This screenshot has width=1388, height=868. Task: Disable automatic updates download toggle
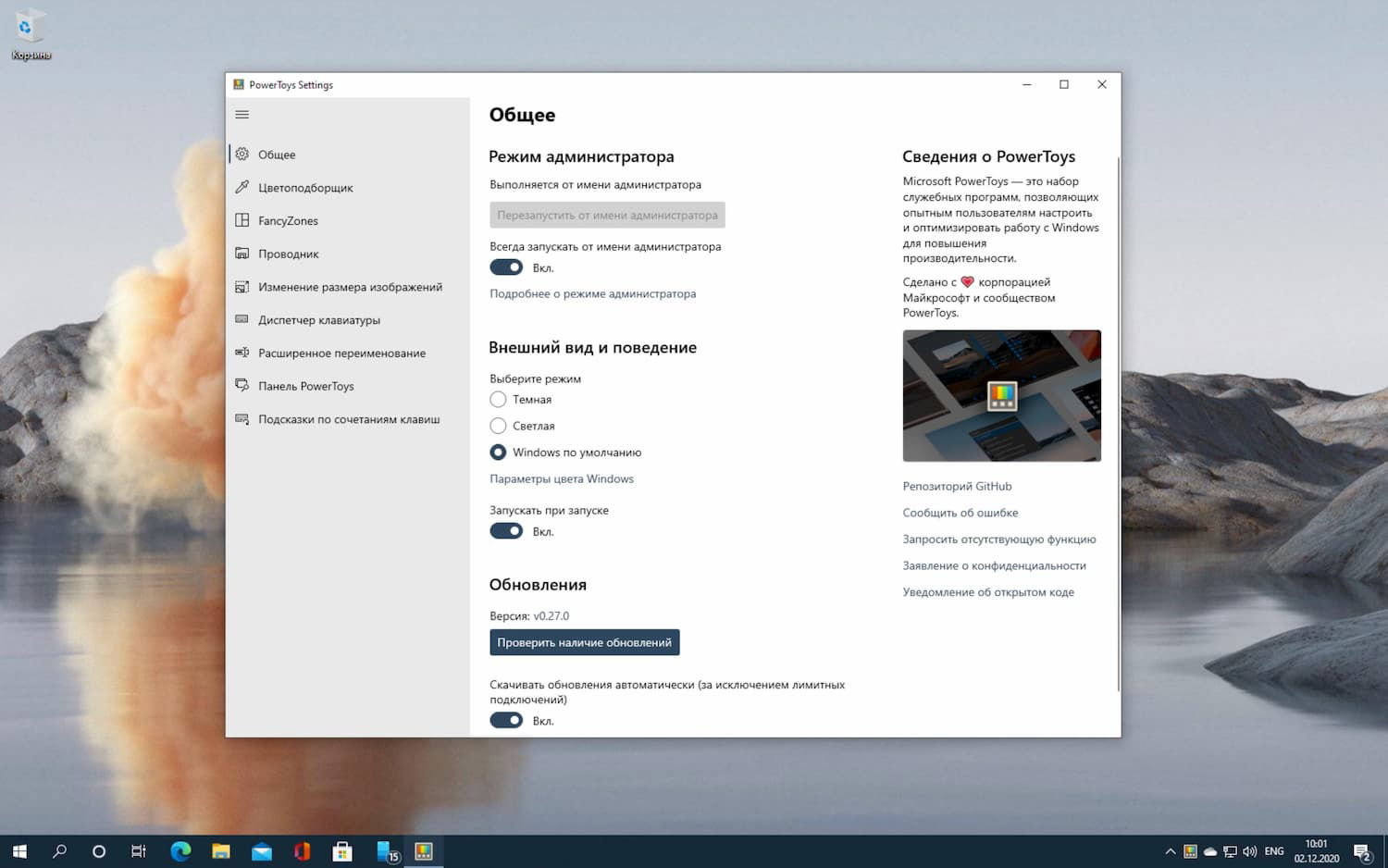[x=506, y=719]
